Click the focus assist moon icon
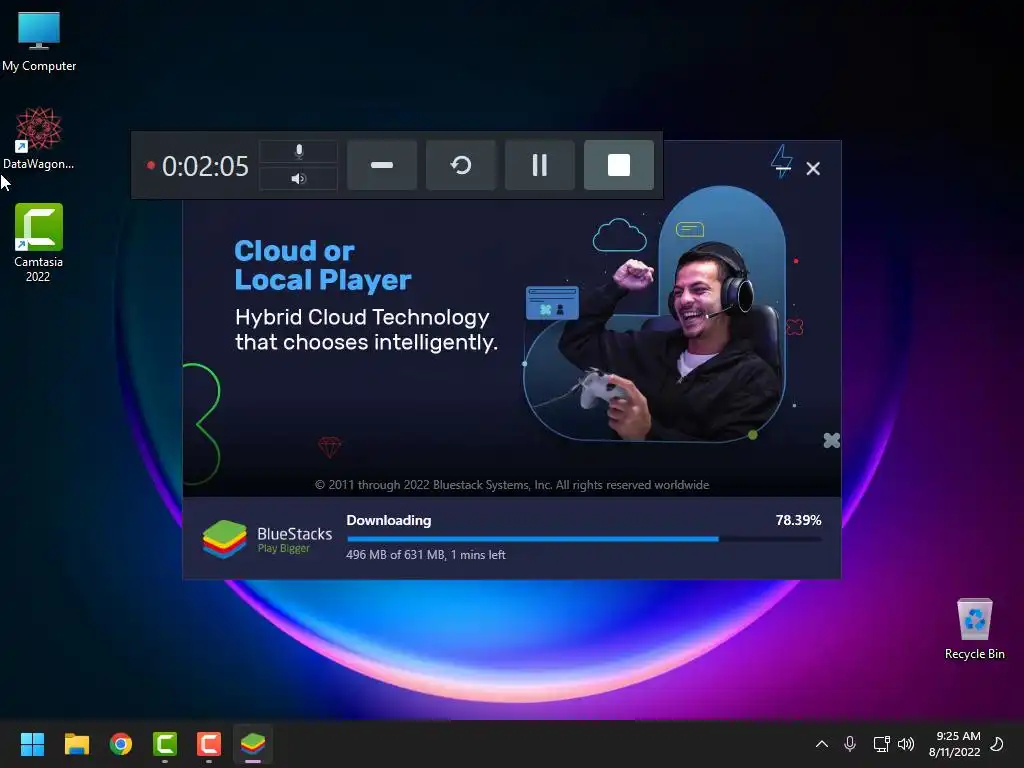Screen dimensions: 1024x768 click(997, 744)
